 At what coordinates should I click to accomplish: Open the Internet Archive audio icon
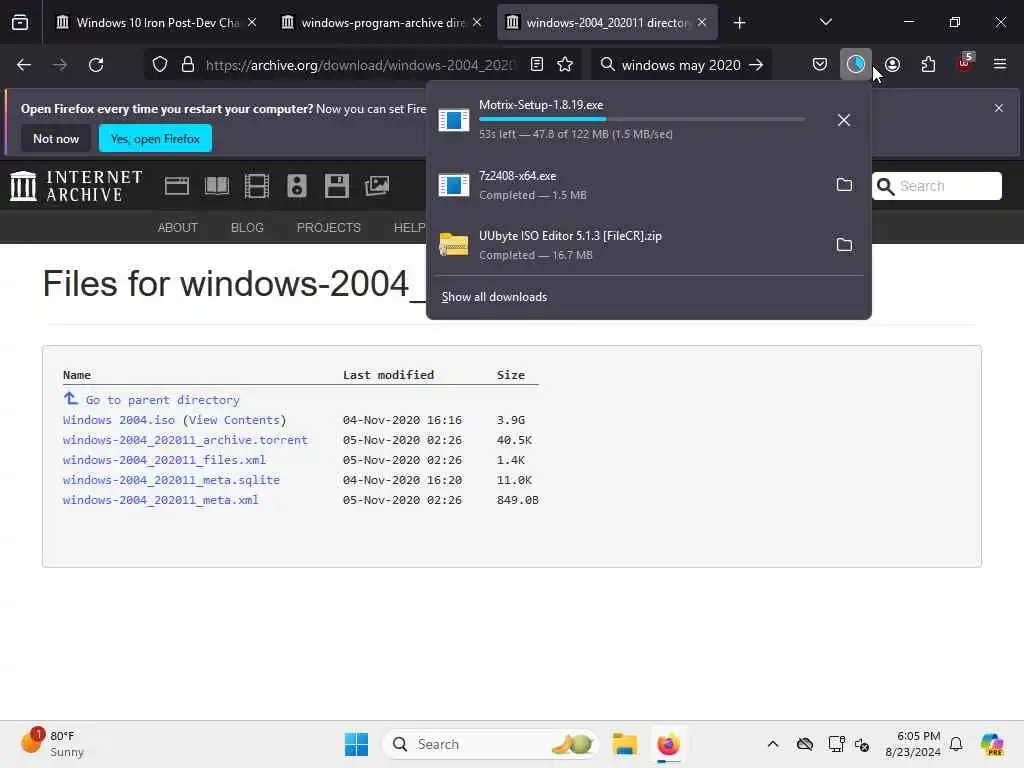[296, 186]
